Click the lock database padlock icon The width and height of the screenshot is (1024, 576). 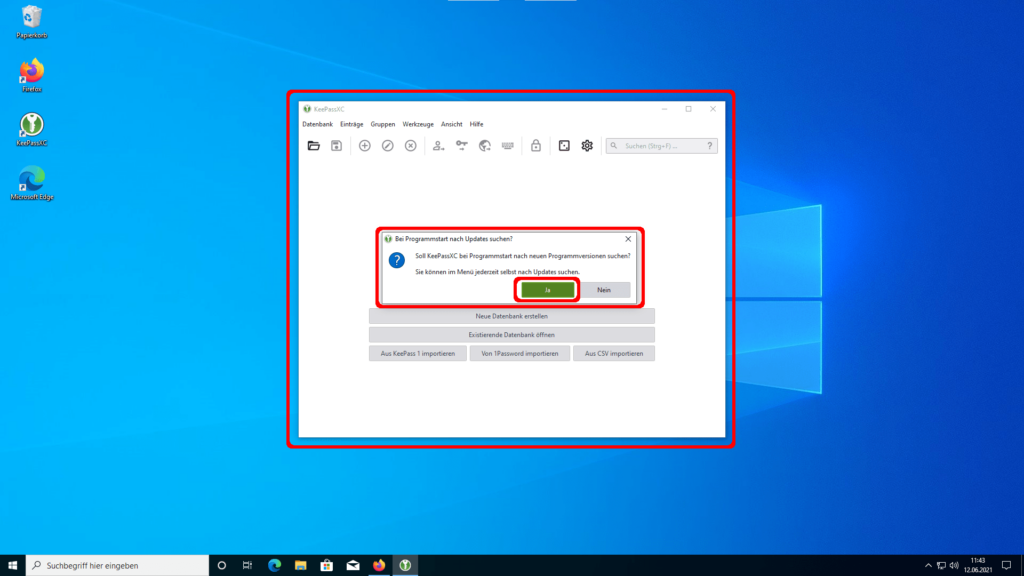pyautogui.click(x=536, y=146)
